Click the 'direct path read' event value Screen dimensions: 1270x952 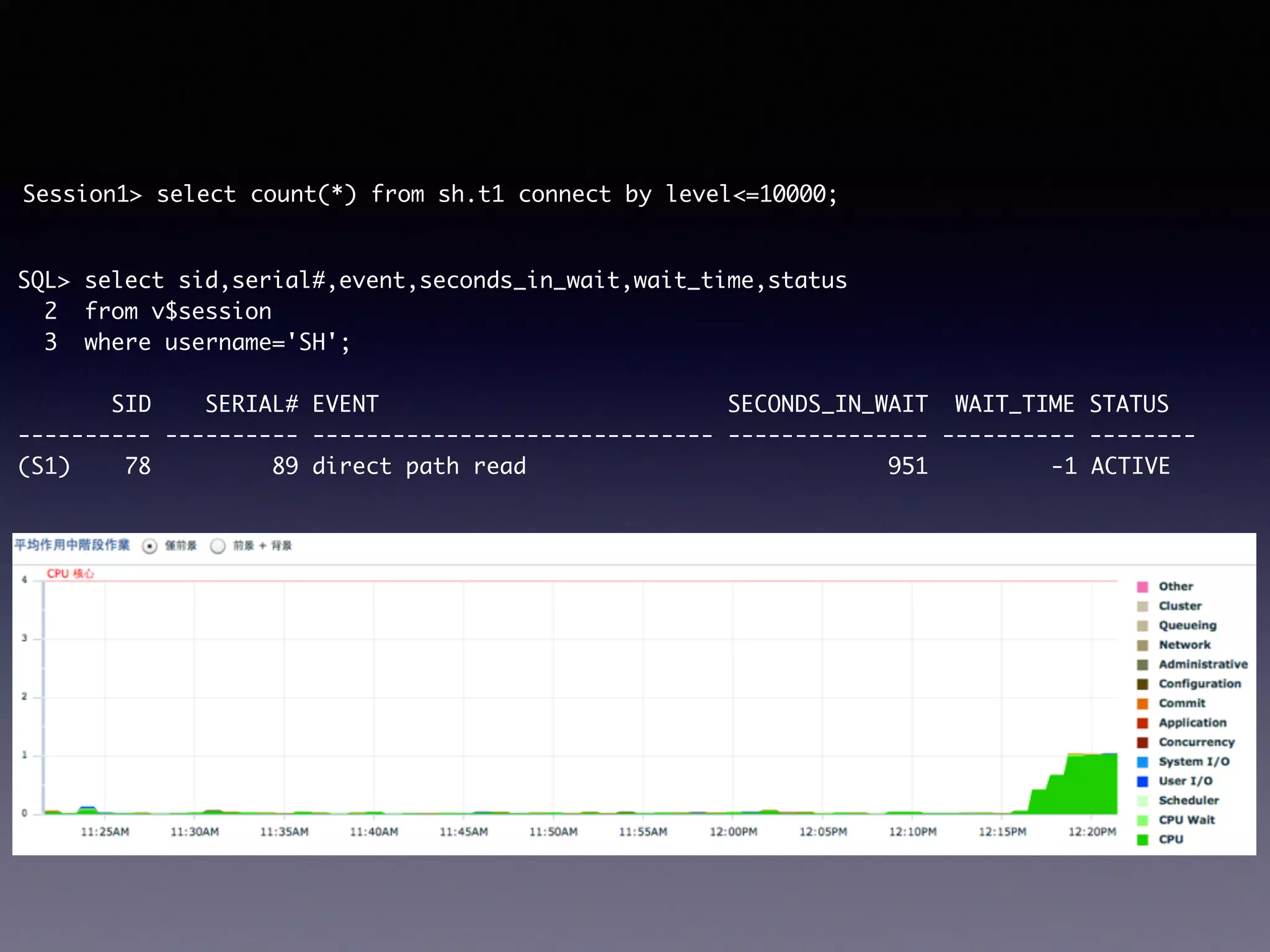(419, 467)
